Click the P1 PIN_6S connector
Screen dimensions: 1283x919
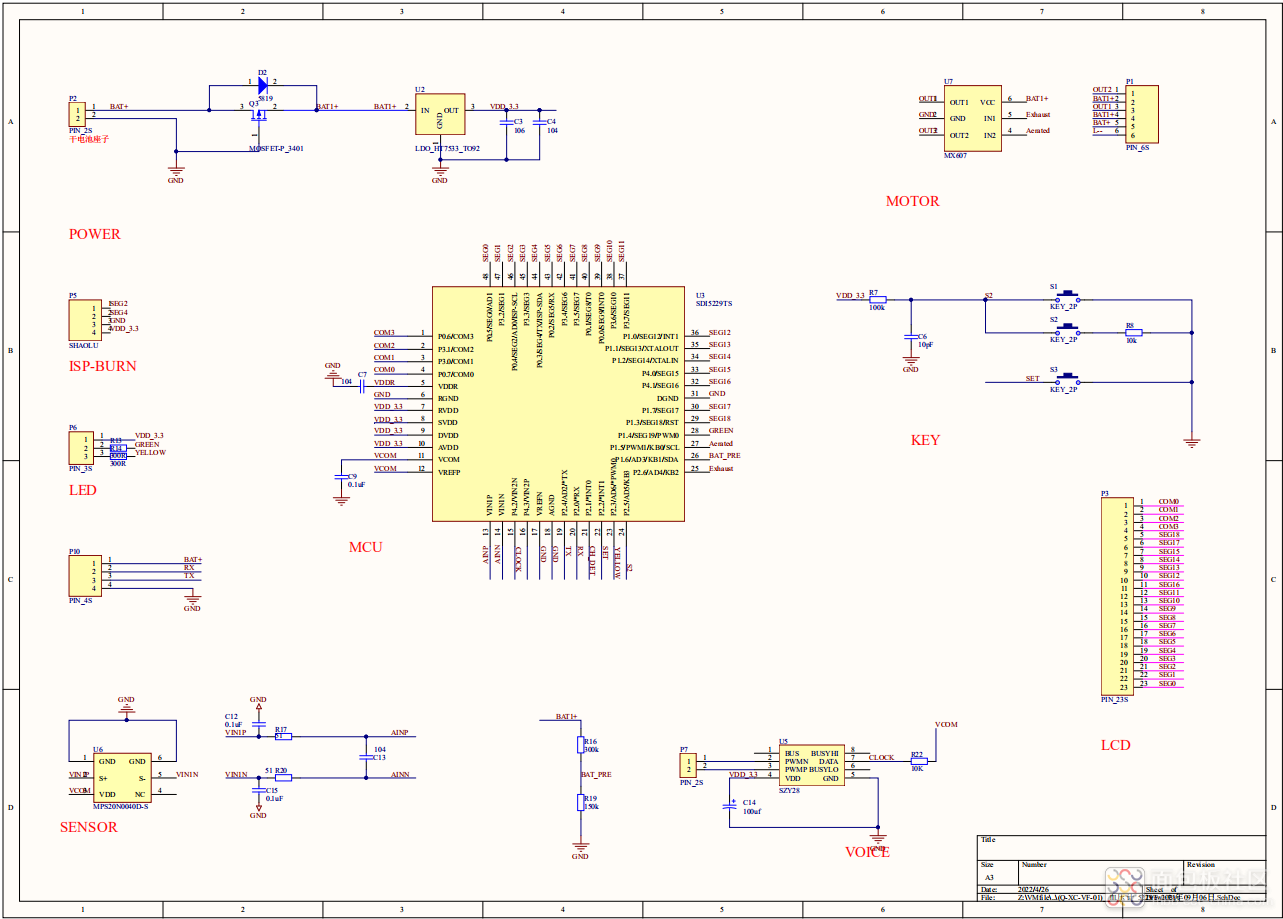(x=1140, y=114)
